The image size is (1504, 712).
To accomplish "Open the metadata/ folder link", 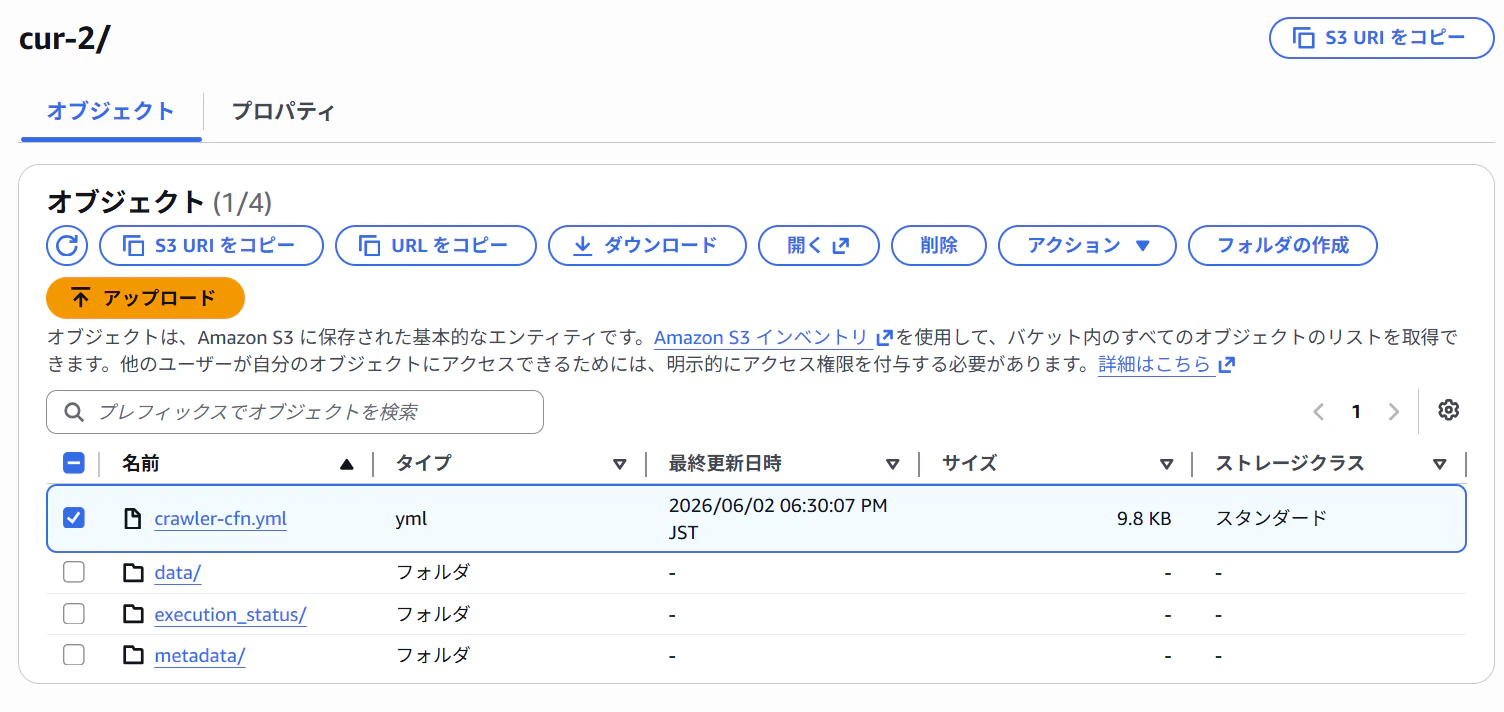I will 200,656.
